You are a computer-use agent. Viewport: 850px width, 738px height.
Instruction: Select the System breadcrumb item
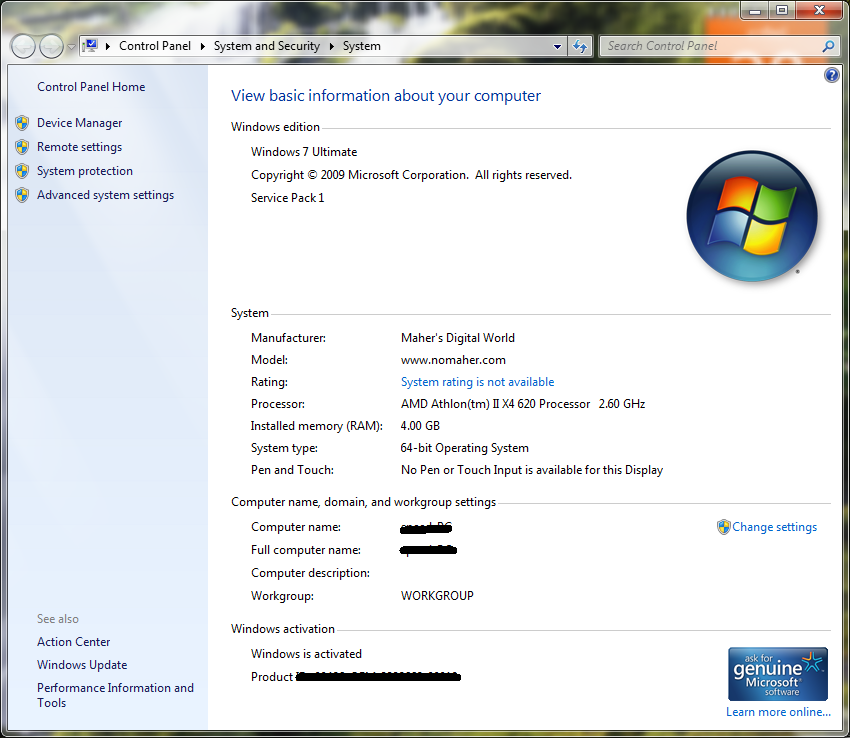click(x=362, y=46)
